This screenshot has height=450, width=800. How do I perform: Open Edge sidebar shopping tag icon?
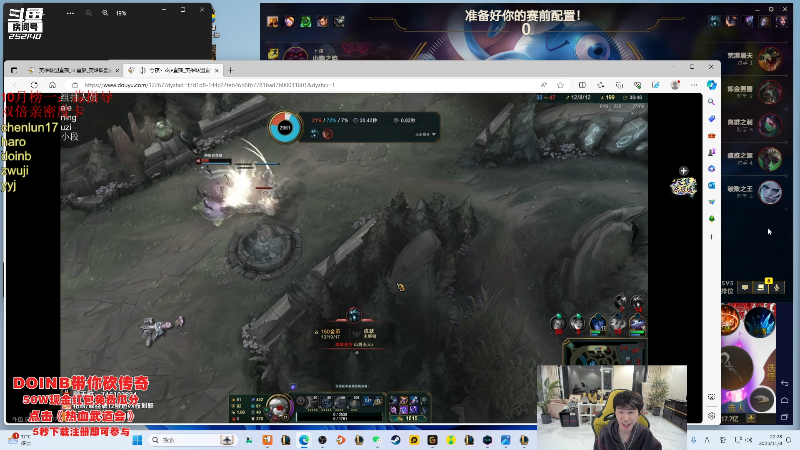point(711,118)
